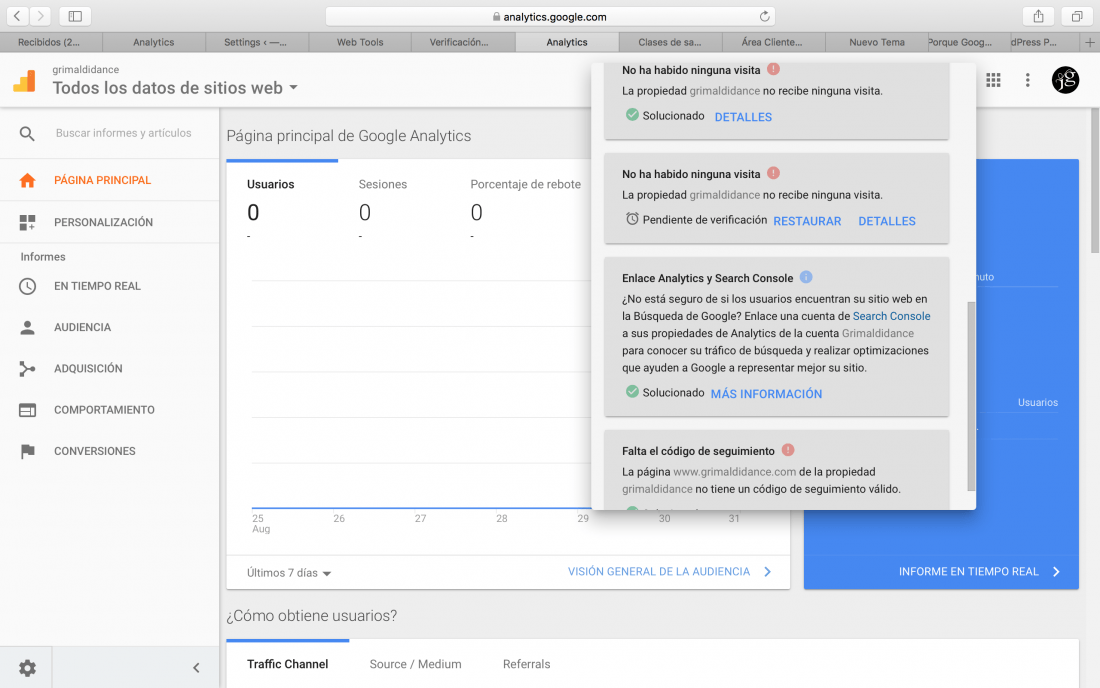Click the person icon for Audiencia

tap(27, 328)
